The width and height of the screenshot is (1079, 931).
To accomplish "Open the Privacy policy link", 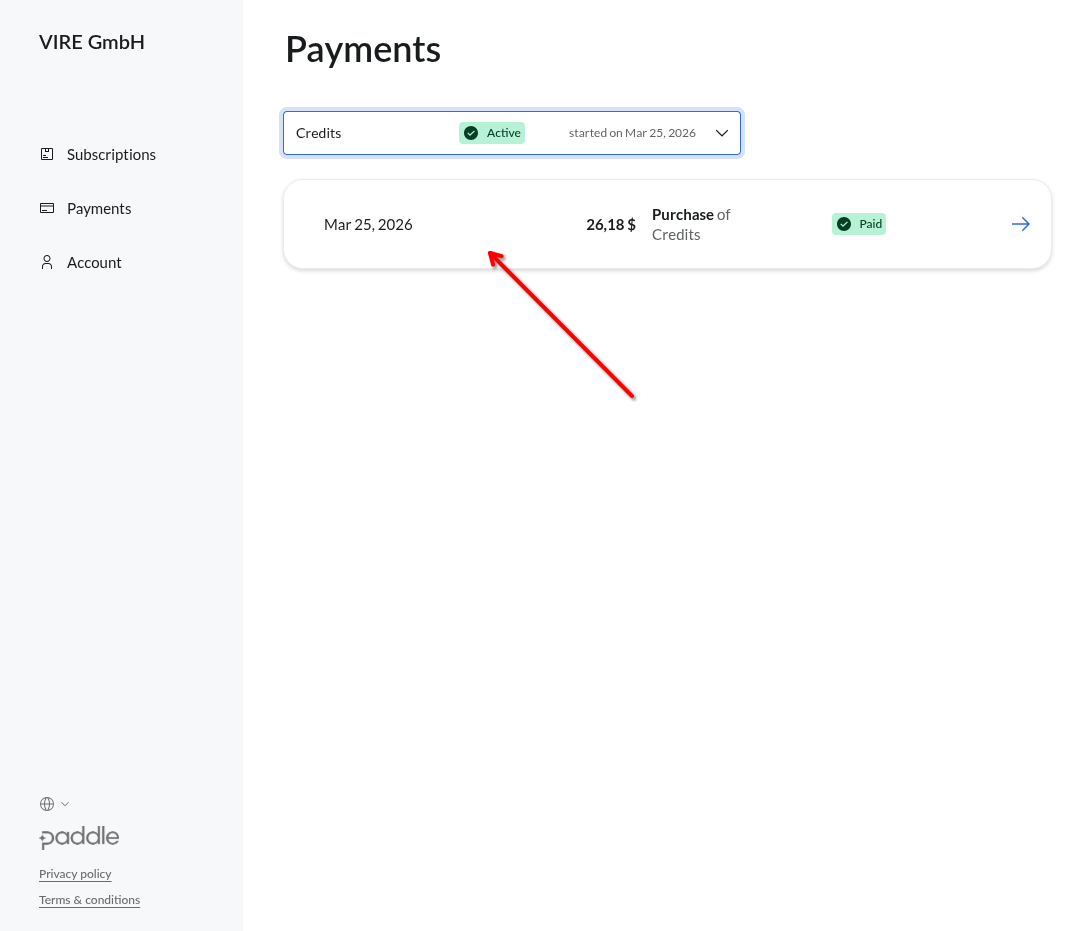I will [x=74, y=873].
